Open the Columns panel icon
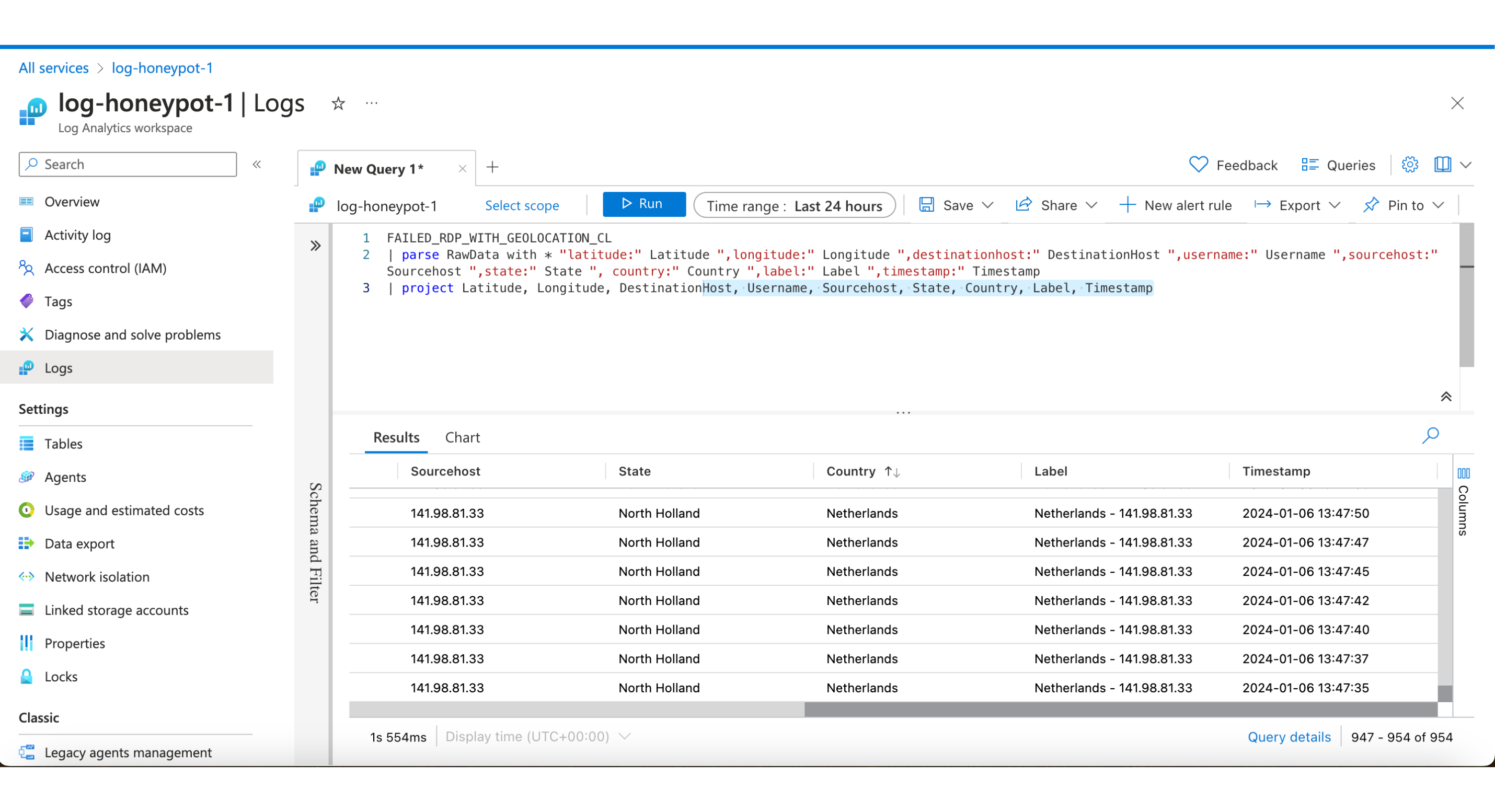Viewport: 1495px width, 812px height. tap(1463, 473)
